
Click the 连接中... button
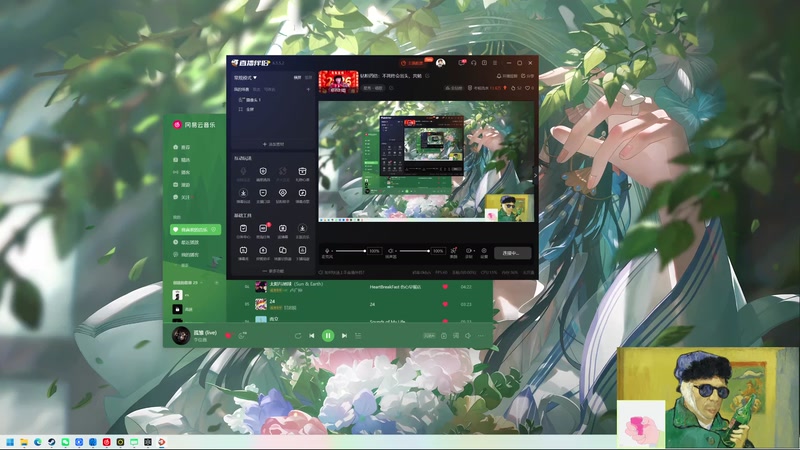pos(513,253)
